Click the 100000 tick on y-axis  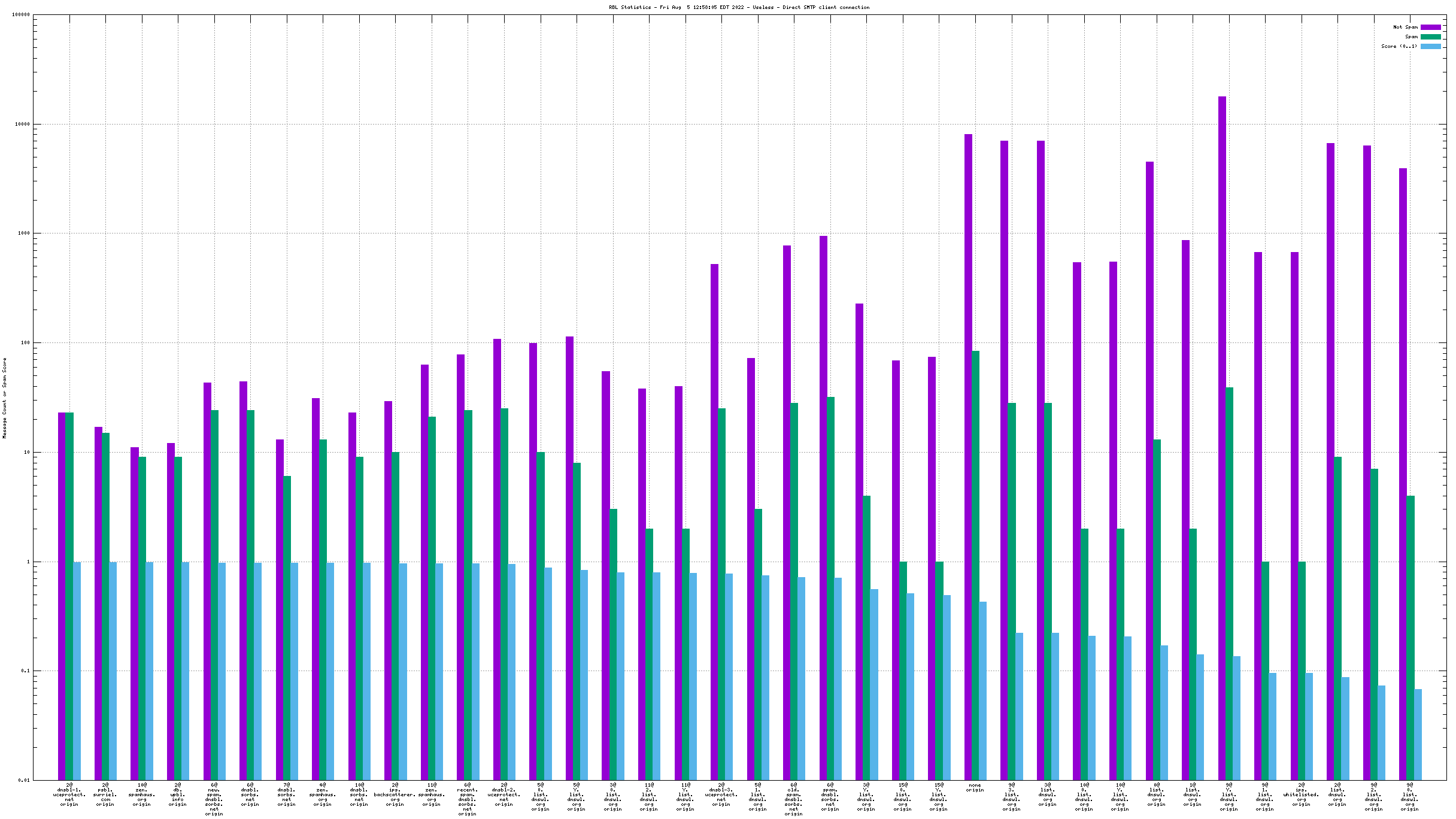tap(21, 15)
